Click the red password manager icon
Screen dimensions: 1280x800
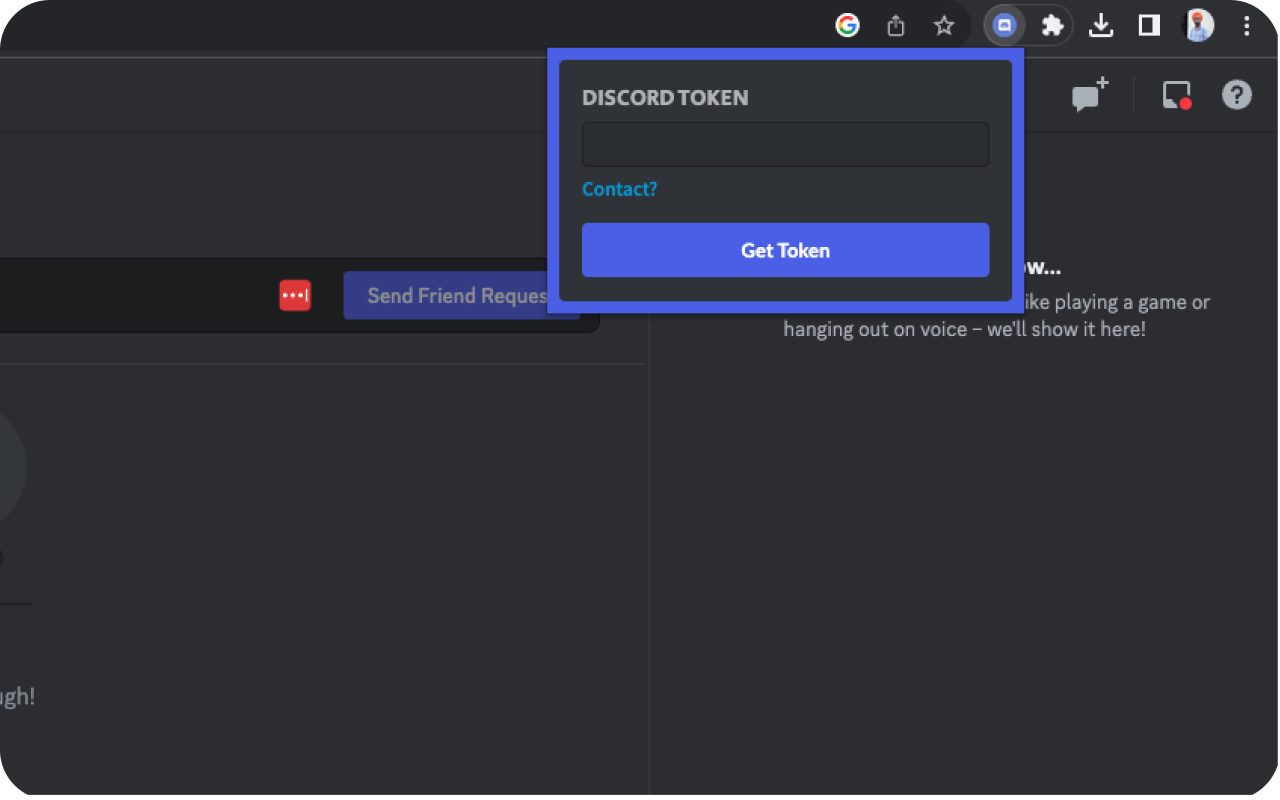click(295, 295)
